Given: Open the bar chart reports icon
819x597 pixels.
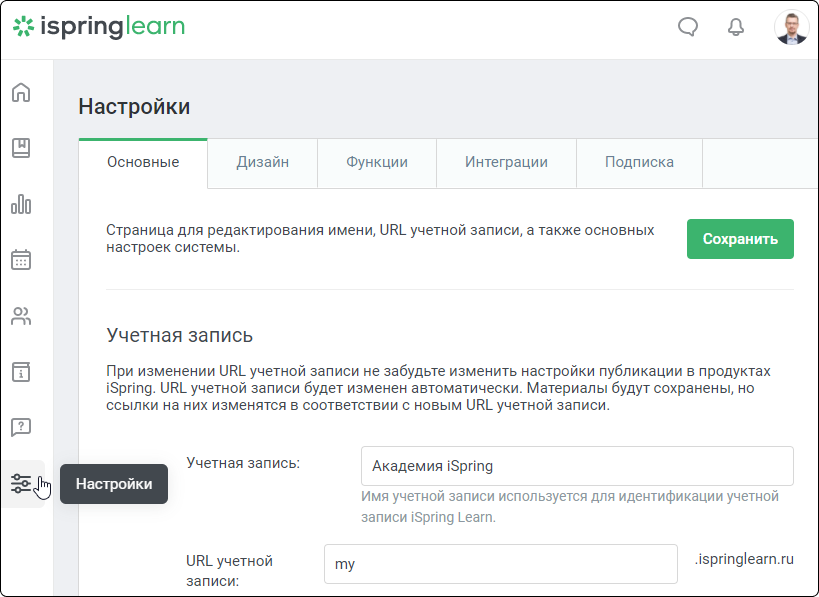Looking at the screenshot, I should click(x=21, y=204).
